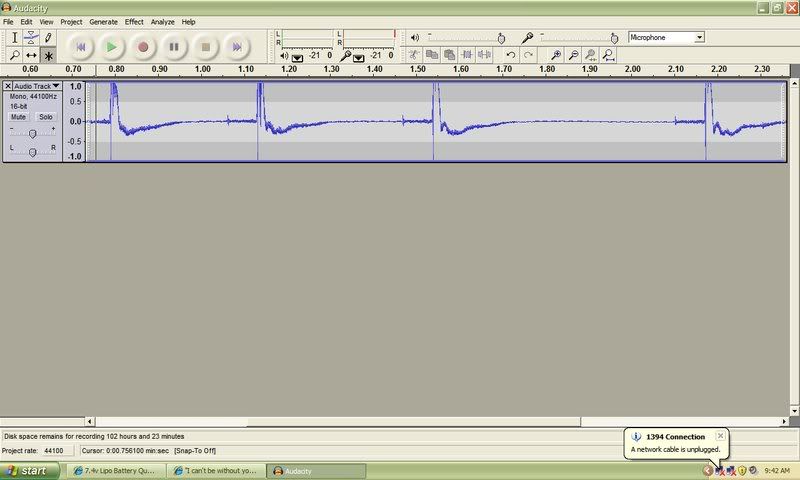Click the Undo arrow icon
This screenshot has height=480, width=800.
pyautogui.click(x=511, y=55)
